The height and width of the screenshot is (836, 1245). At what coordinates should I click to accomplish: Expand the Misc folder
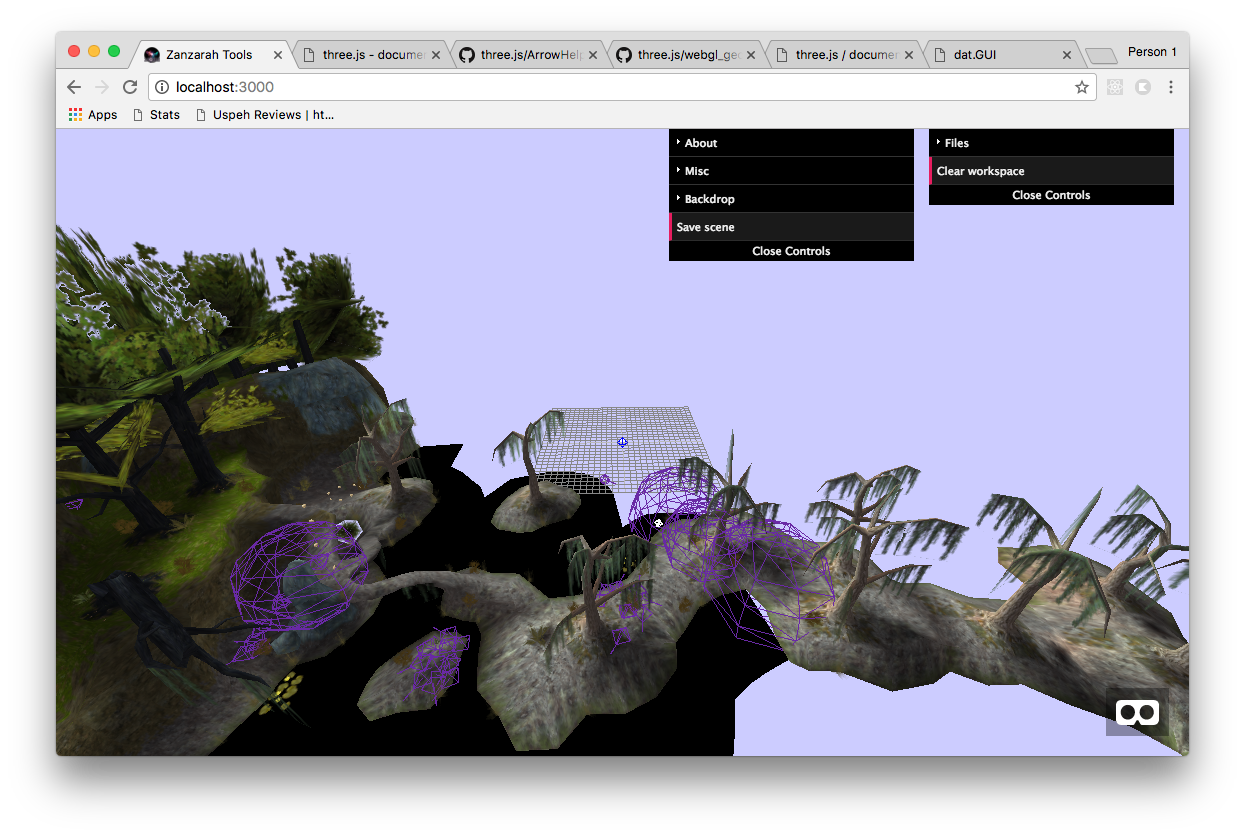point(791,171)
